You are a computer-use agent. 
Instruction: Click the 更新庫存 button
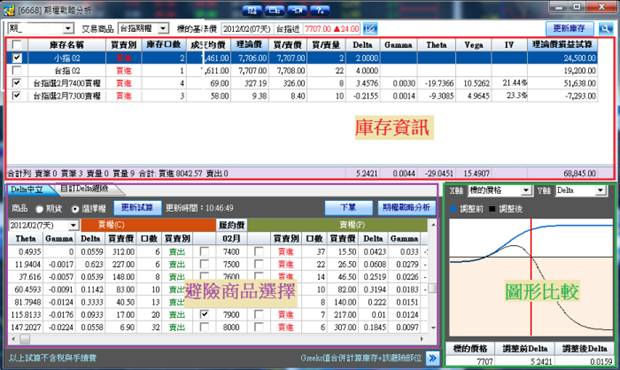point(569,28)
